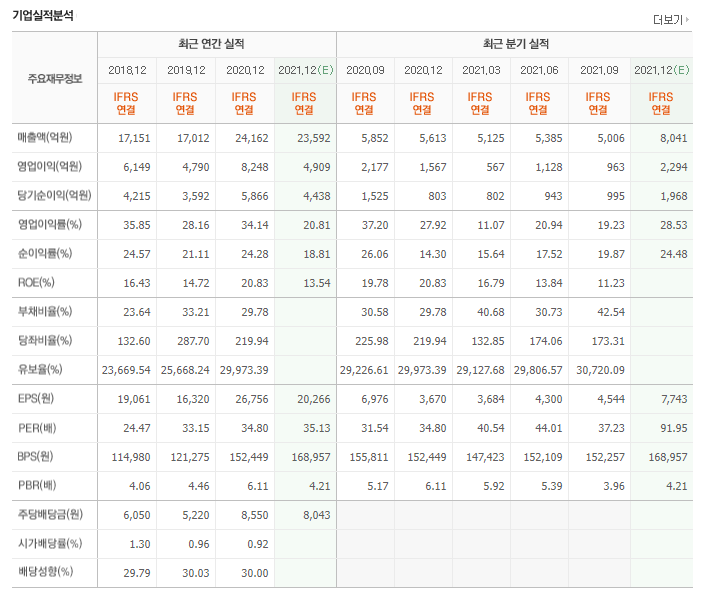Click the 7,743 EPS value

[x=674, y=399]
